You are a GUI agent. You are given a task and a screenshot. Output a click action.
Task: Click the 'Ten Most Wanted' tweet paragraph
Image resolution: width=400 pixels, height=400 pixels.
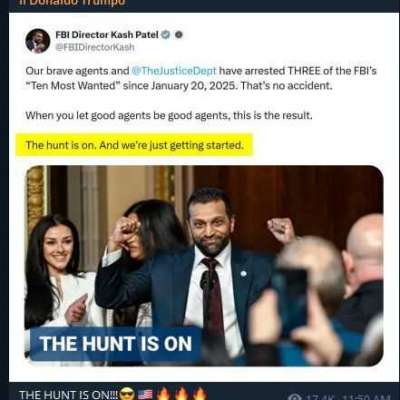201,78
